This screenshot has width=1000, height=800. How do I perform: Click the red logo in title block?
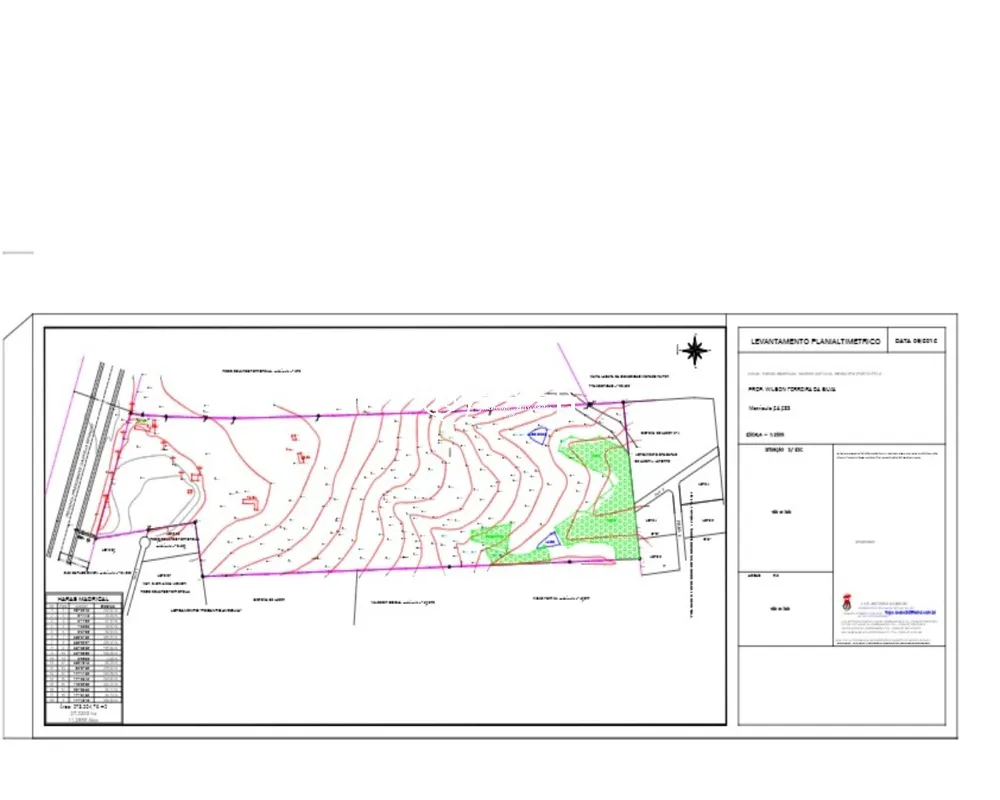point(847,602)
